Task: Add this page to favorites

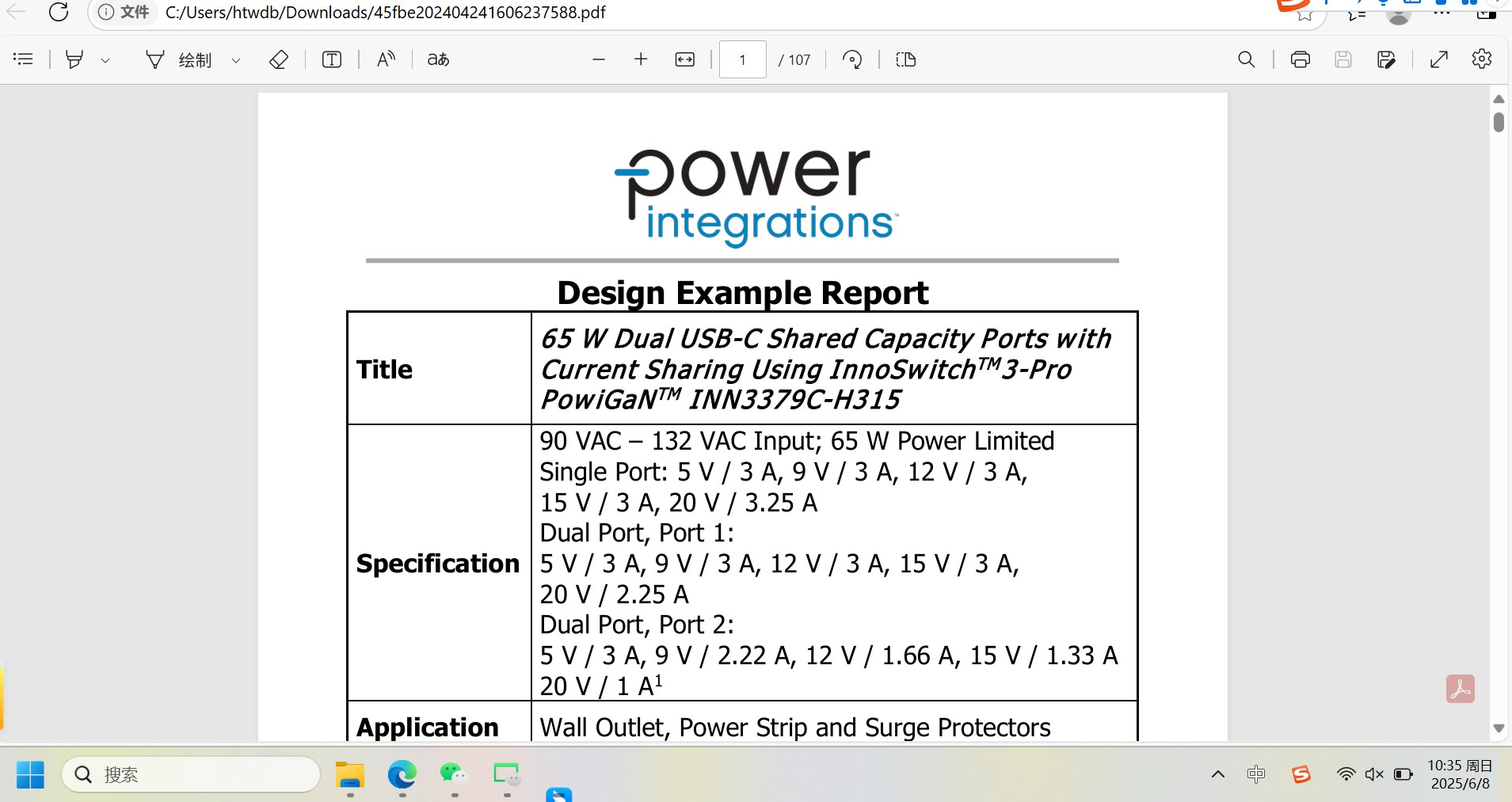Action: click(x=1305, y=13)
